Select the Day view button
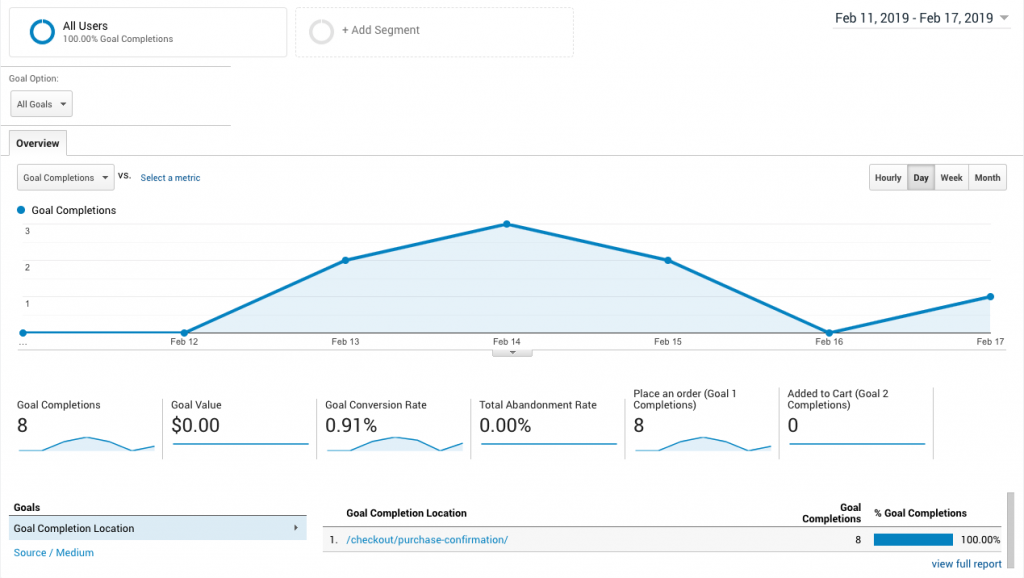The height and width of the screenshot is (578, 1024). (x=921, y=178)
